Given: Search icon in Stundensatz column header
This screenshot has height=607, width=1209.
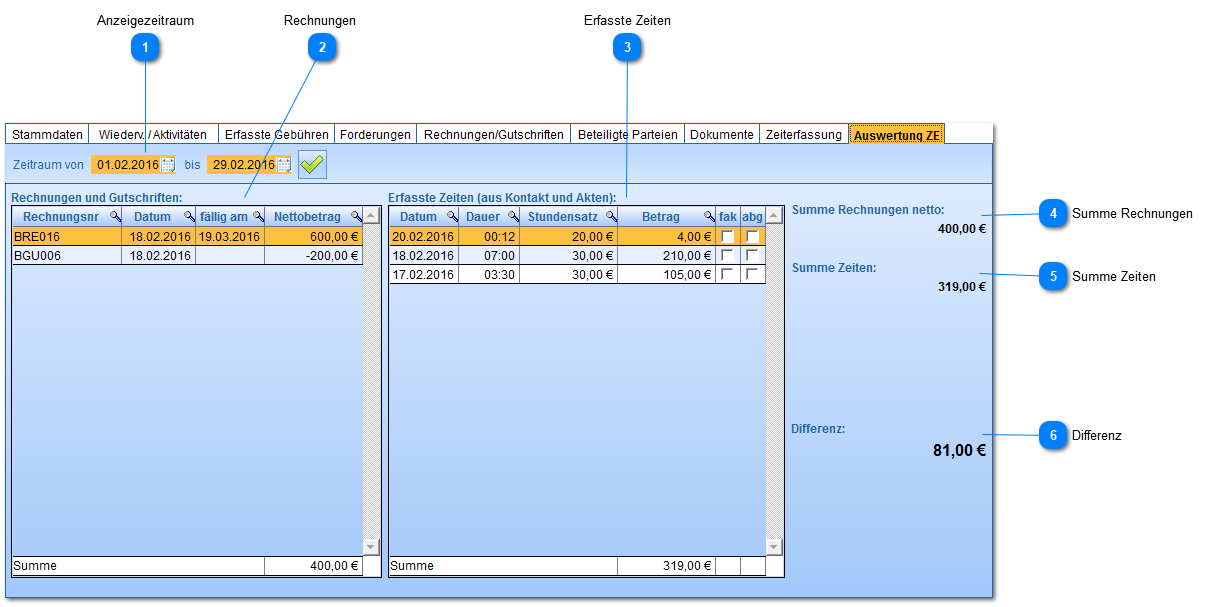Looking at the screenshot, I should [611, 217].
